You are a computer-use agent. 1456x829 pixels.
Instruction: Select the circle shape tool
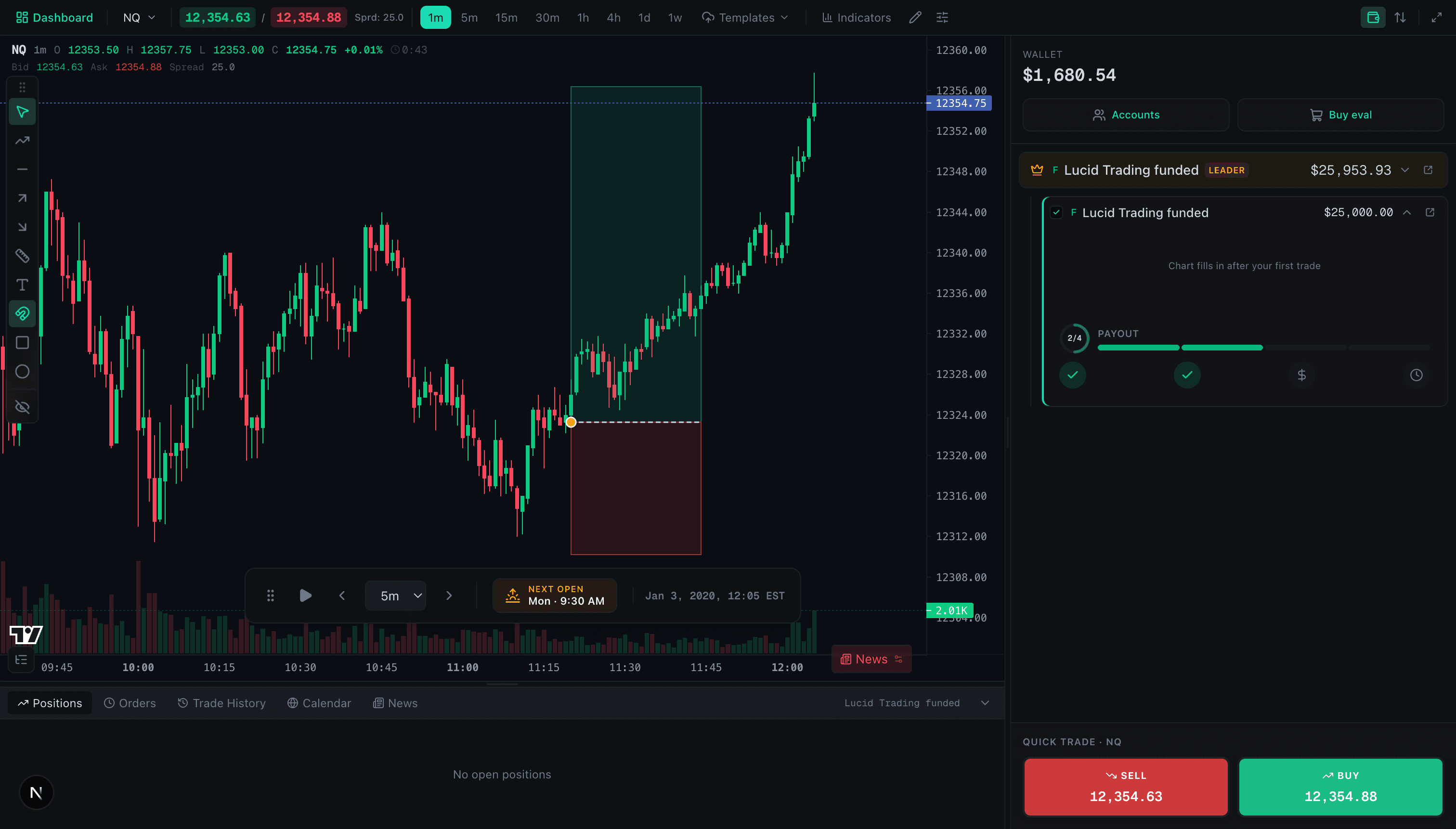[22, 372]
